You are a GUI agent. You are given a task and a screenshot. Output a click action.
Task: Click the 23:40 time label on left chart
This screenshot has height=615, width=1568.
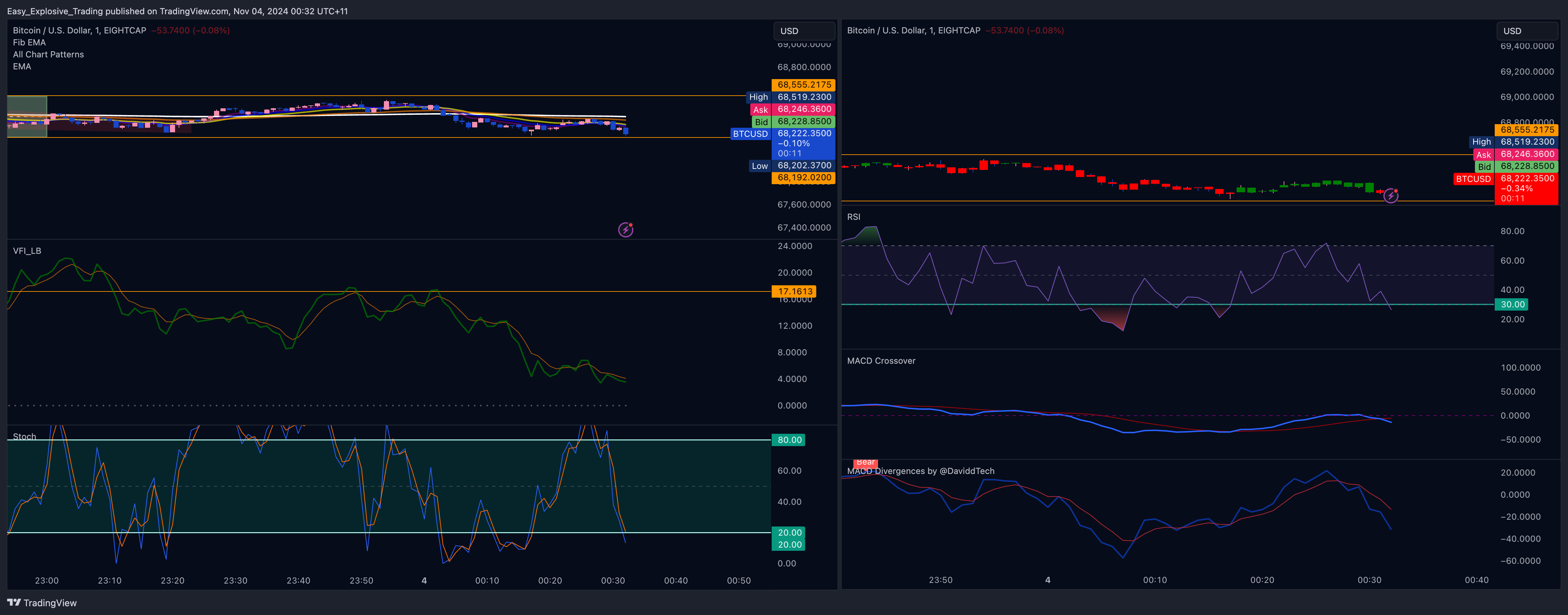coord(298,580)
